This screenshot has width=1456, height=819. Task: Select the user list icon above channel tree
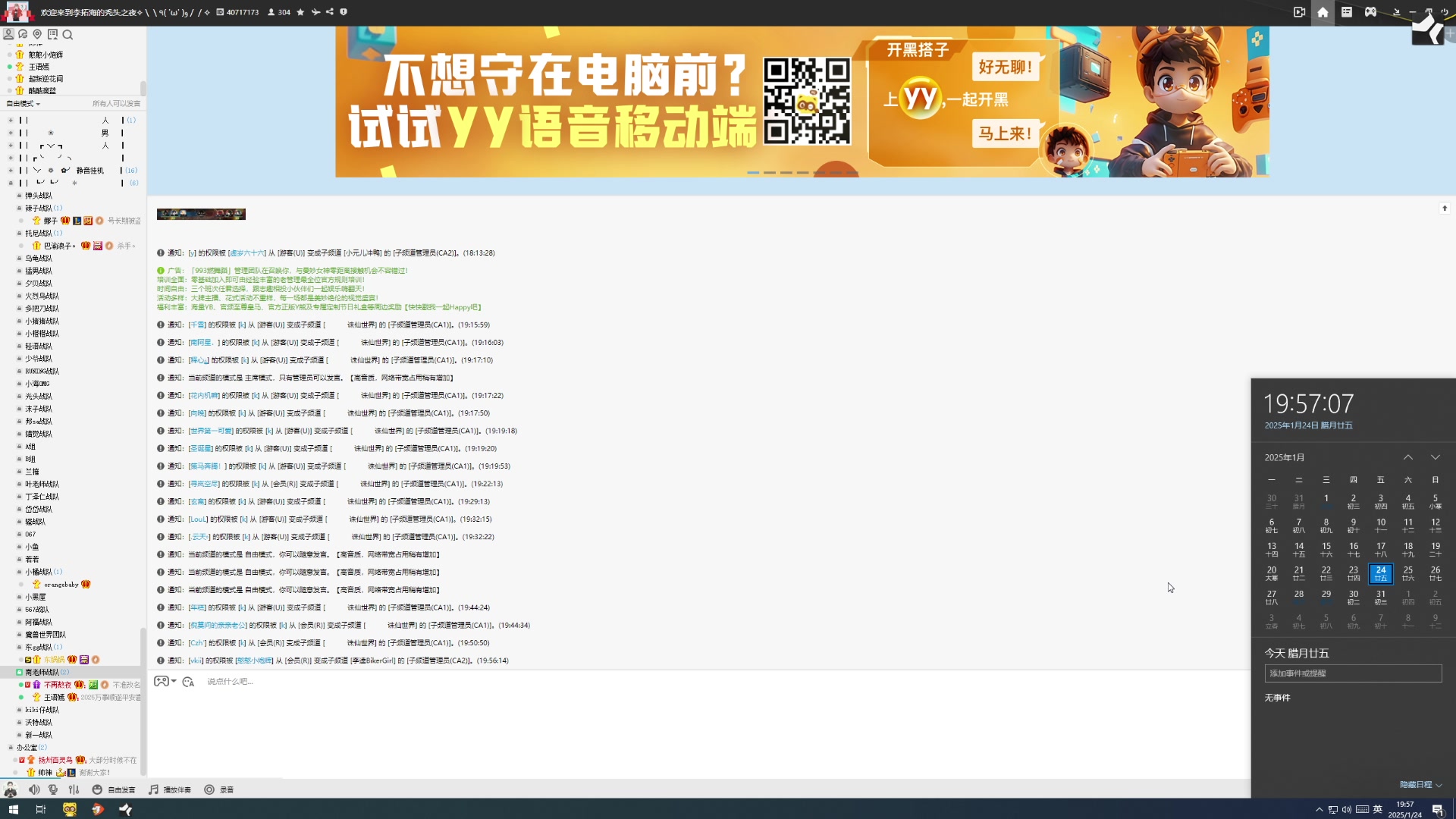click(8, 34)
